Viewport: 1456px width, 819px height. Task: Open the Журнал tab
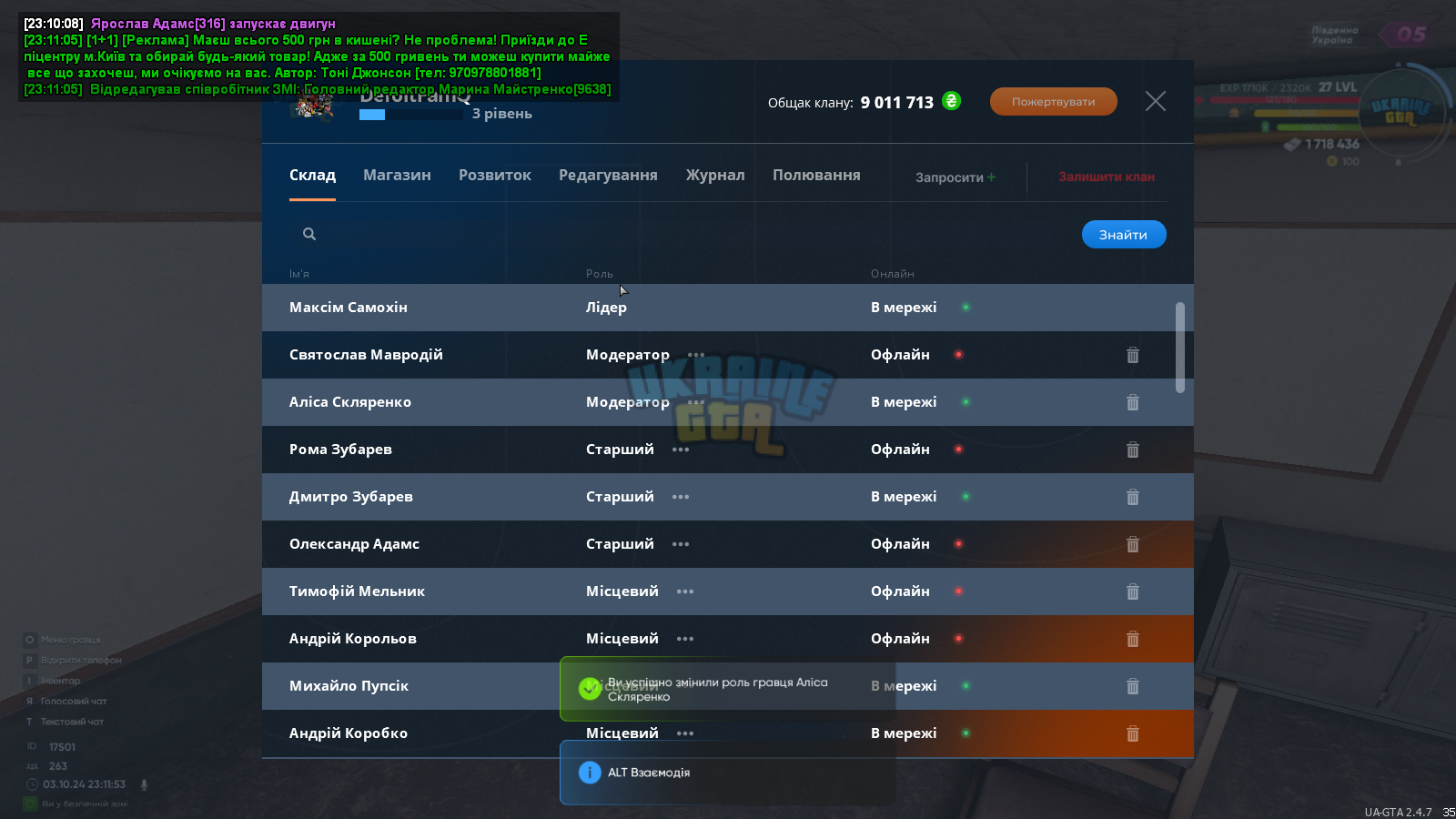(715, 175)
